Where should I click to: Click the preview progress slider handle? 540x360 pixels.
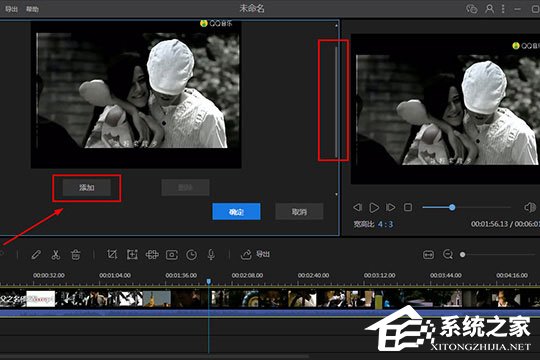tap(452, 207)
